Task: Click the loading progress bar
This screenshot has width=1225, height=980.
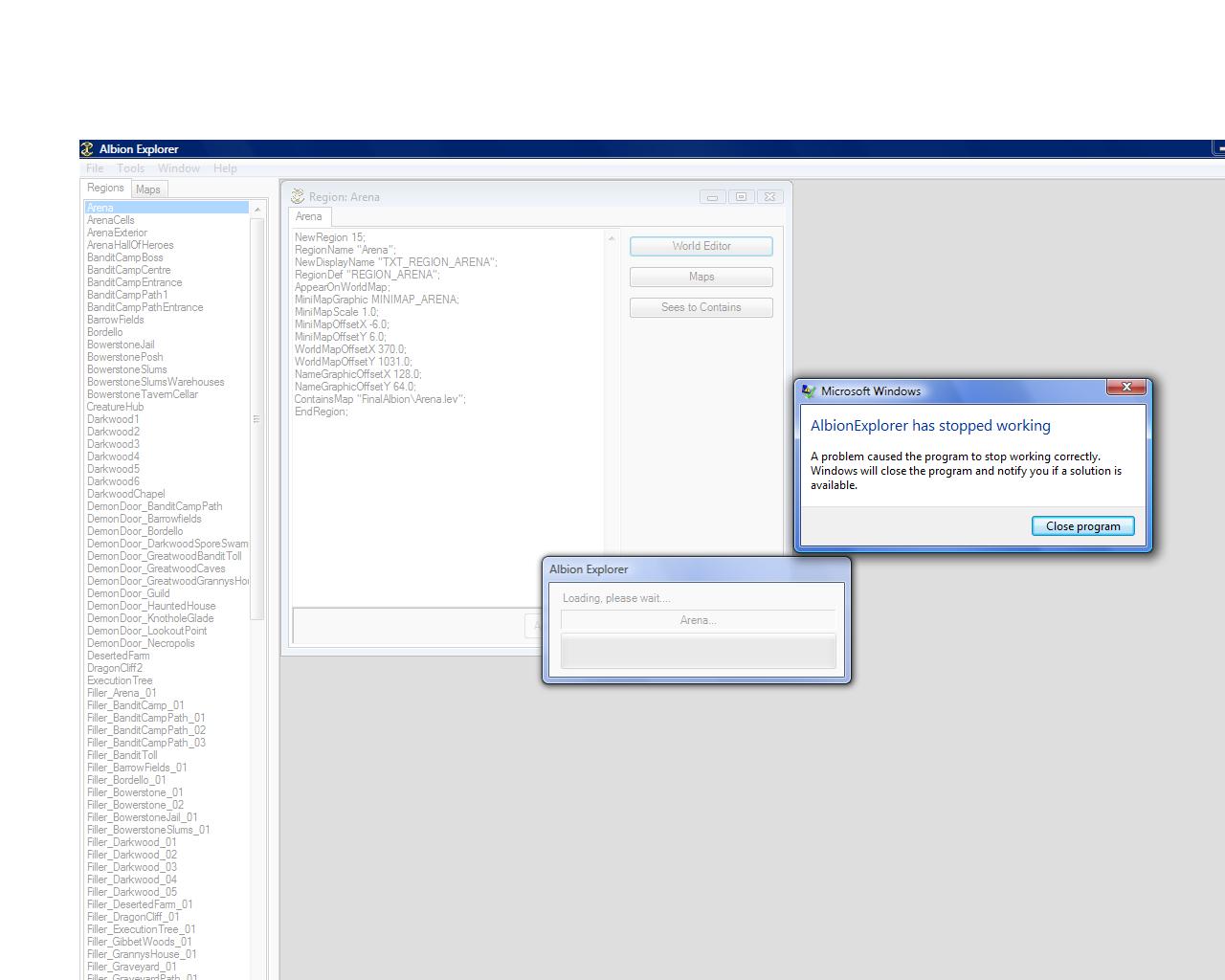Action: click(698, 652)
